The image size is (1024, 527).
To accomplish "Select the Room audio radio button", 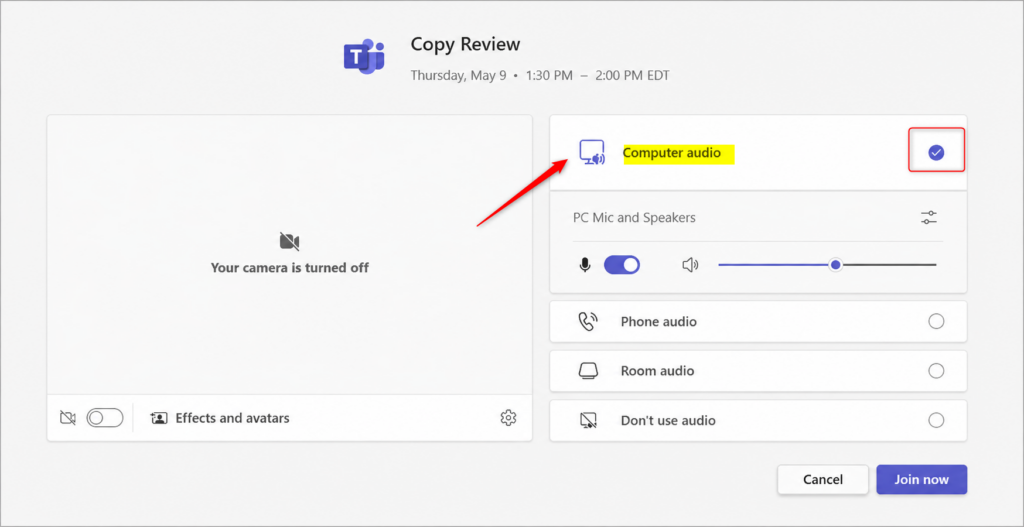I will click(x=936, y=371).
